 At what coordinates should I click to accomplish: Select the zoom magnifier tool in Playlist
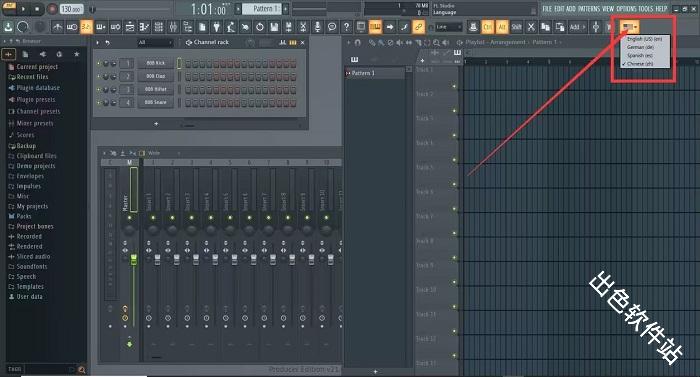[436, 42]
